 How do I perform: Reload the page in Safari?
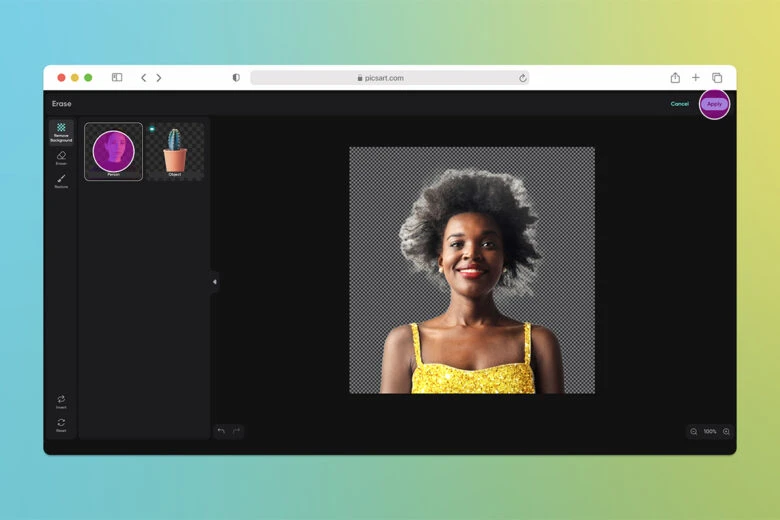[522, 77]
